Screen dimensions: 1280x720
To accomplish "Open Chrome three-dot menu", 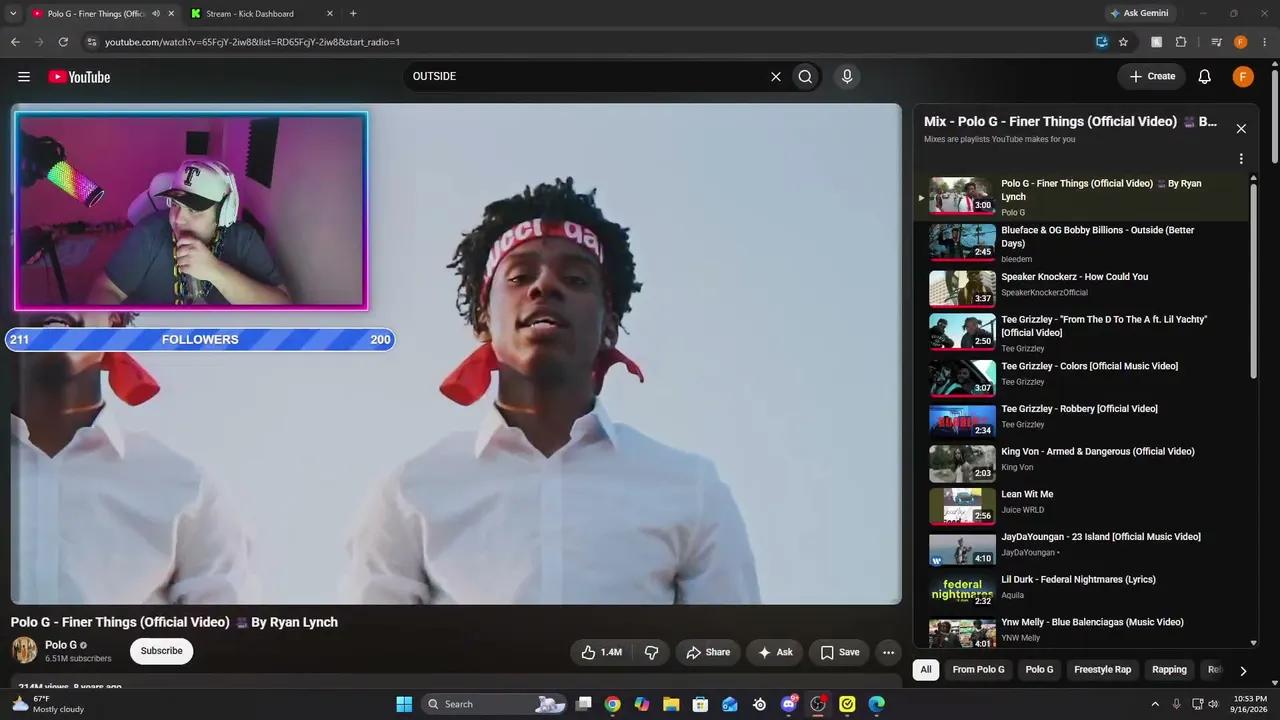I will coord(1265,42).
